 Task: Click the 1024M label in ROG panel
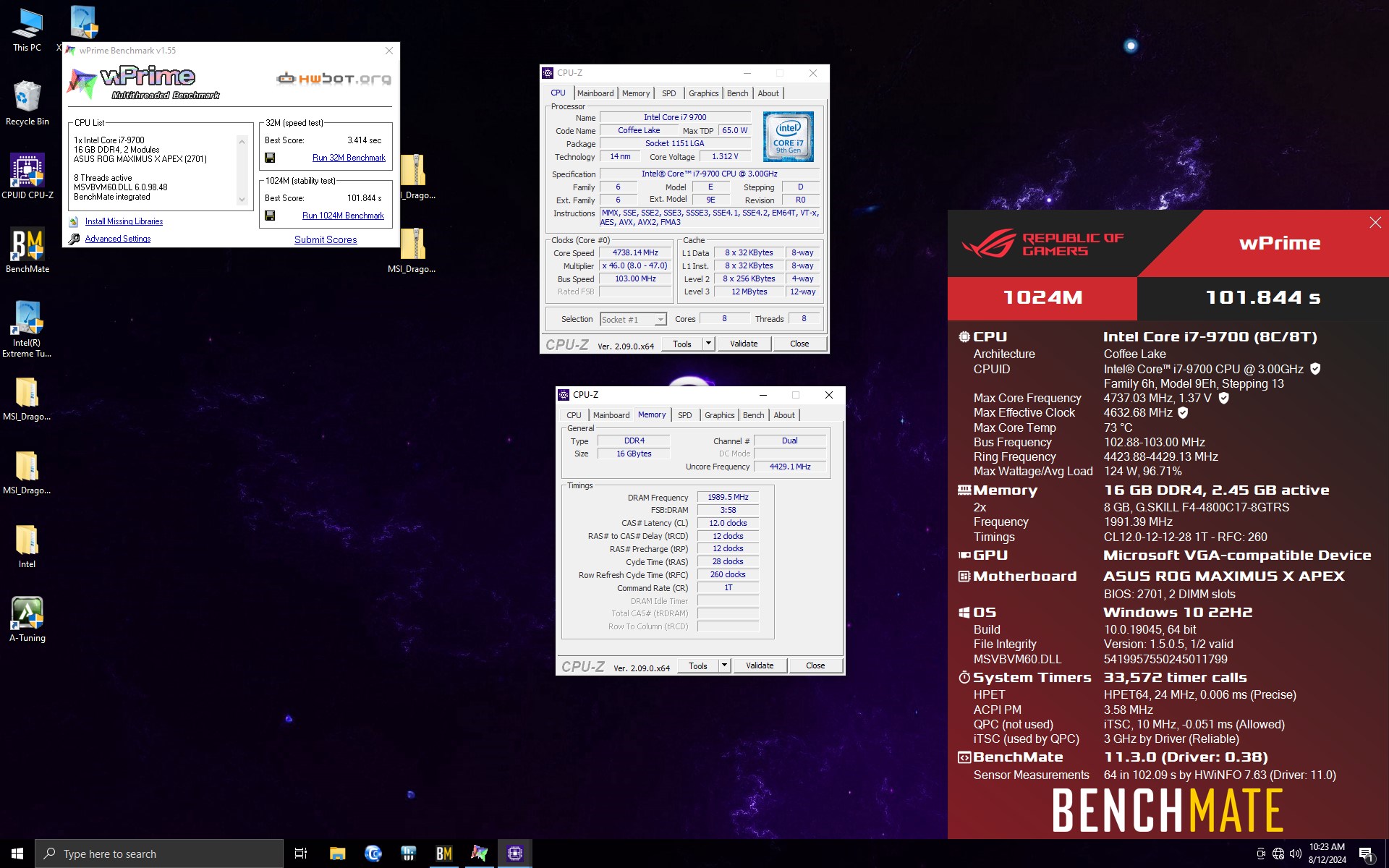pyautogui.click(x=1042, y=297)
